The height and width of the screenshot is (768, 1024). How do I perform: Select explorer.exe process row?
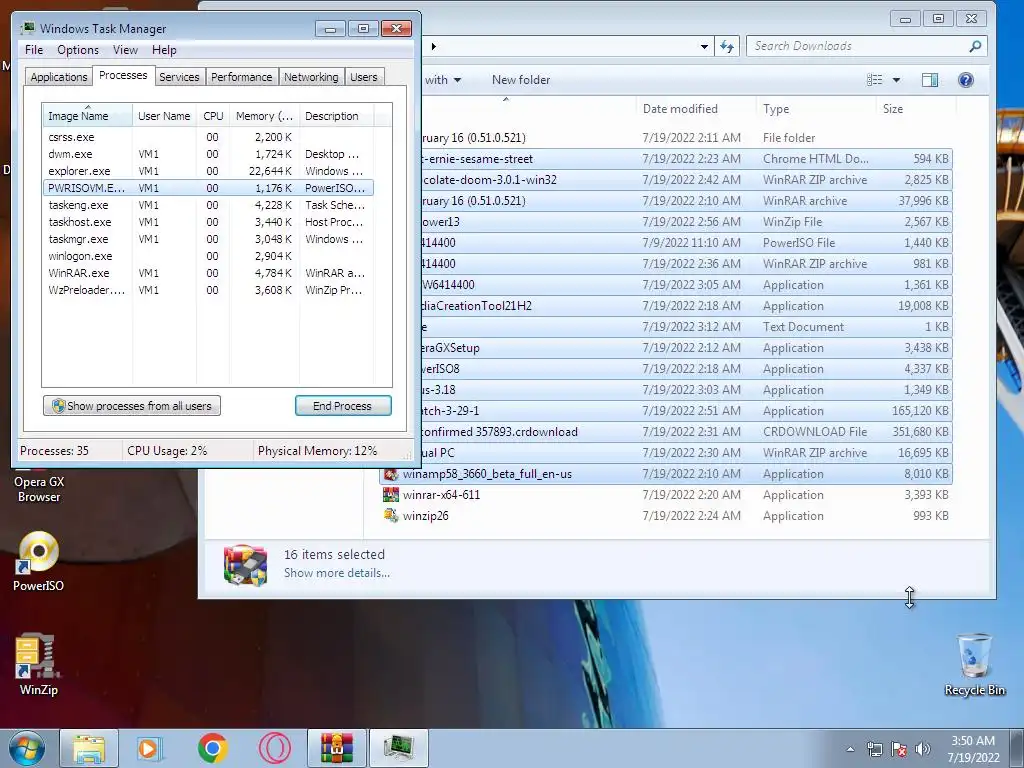[x=208, y=171]
